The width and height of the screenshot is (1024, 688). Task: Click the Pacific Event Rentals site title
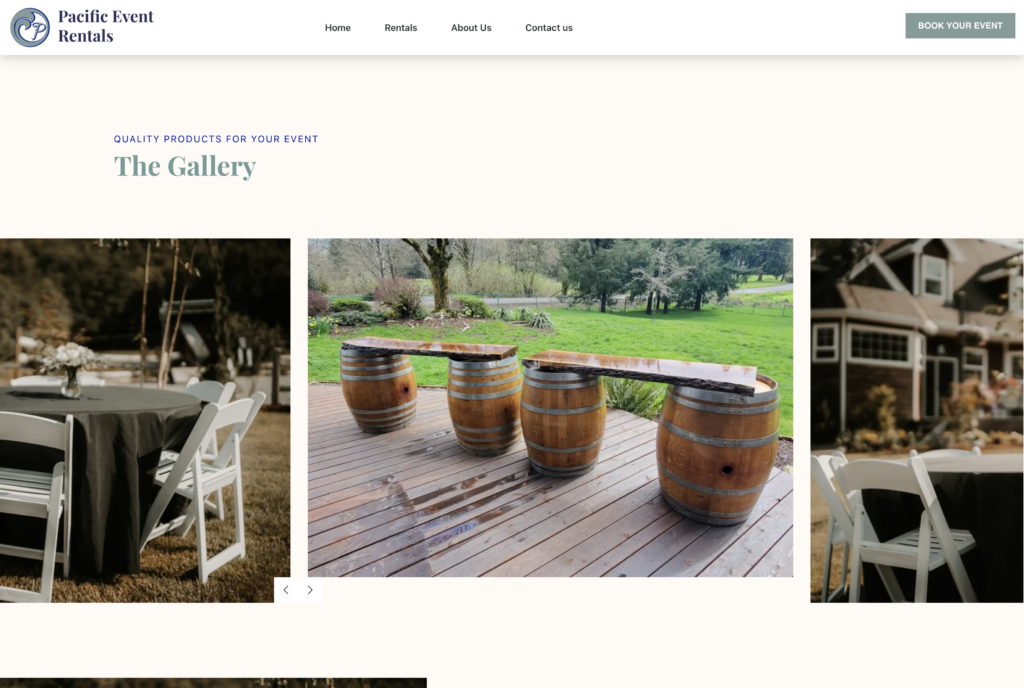(x=106, y=26)
